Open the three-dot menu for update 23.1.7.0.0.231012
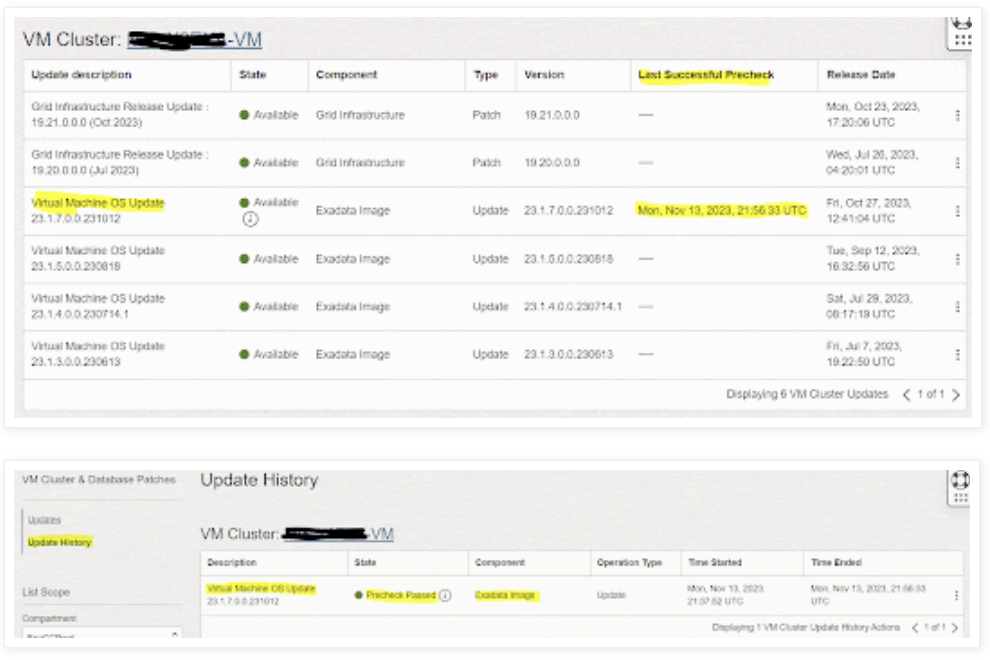The image size is (990, 660). [x=957, y=211]
